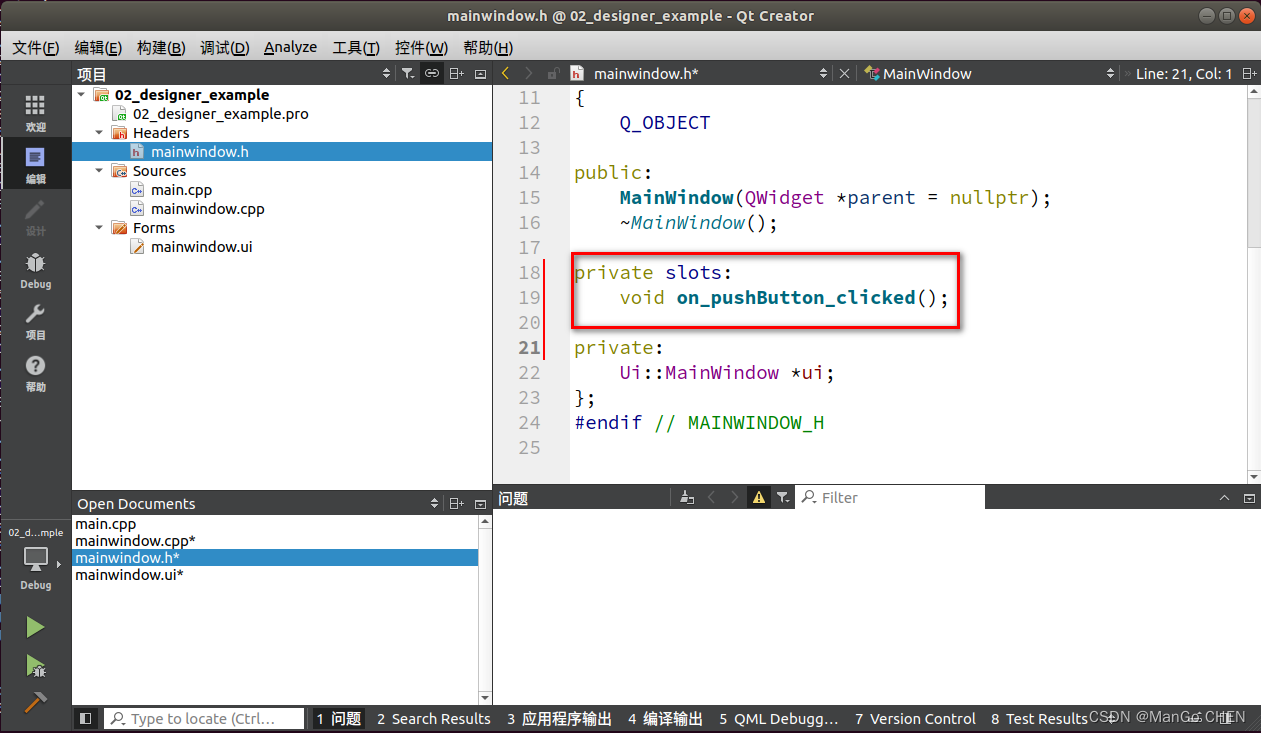Open the kit selector monitor icon
The height and width of the screenshot is (733, 1261).
click(x=35, y=560)
